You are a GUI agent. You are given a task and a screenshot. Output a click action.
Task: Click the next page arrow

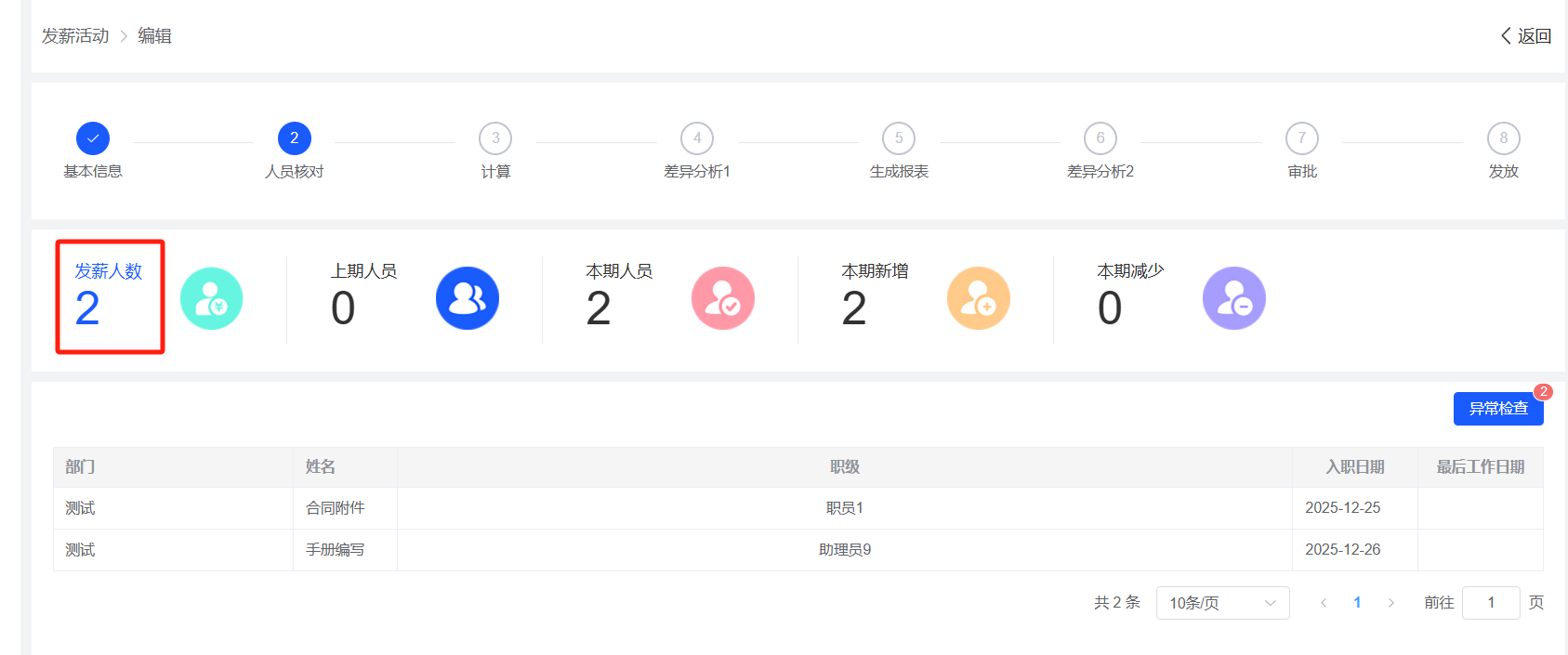pos(1391,603)
